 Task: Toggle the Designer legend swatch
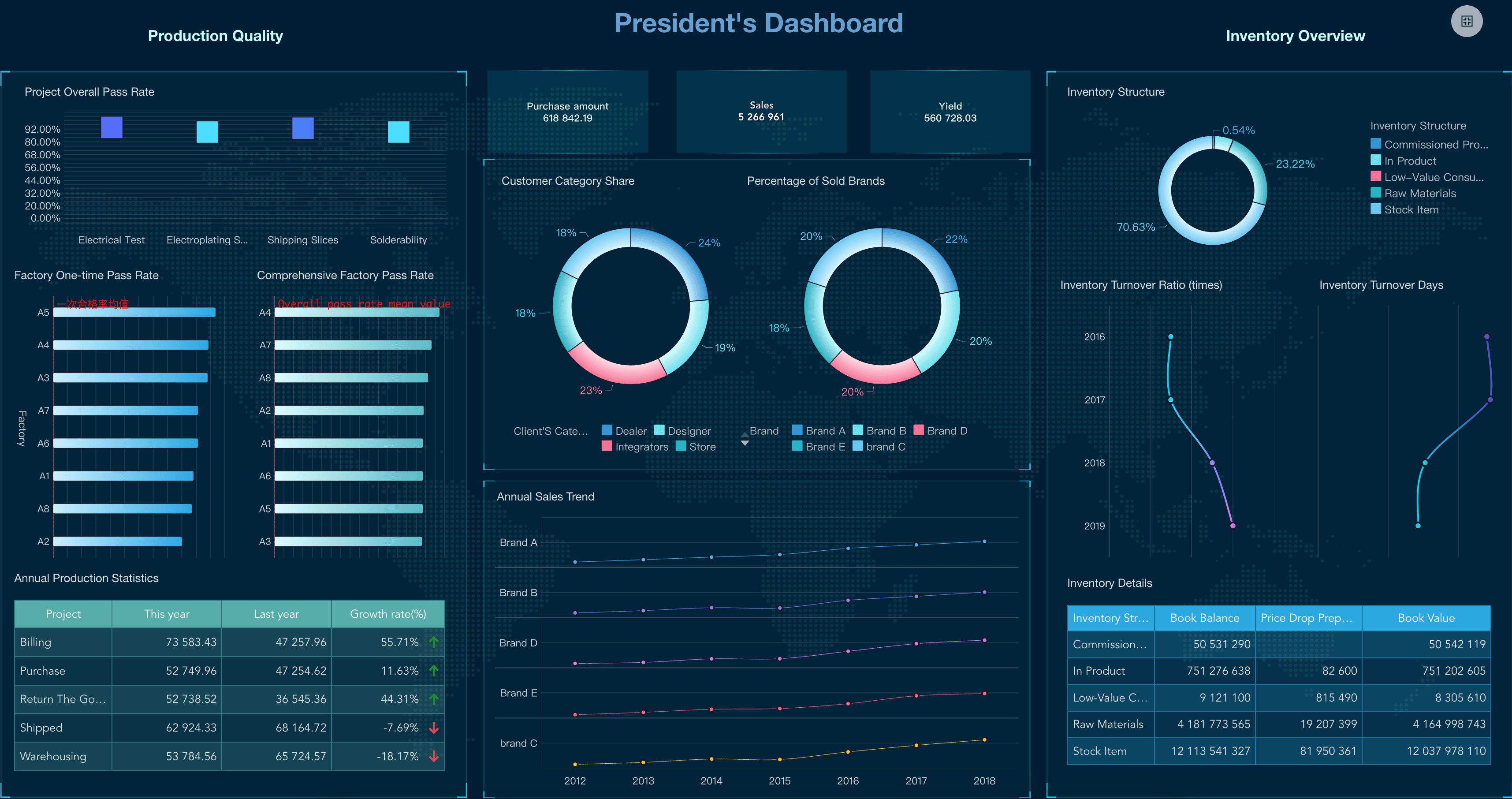(659, 430)
